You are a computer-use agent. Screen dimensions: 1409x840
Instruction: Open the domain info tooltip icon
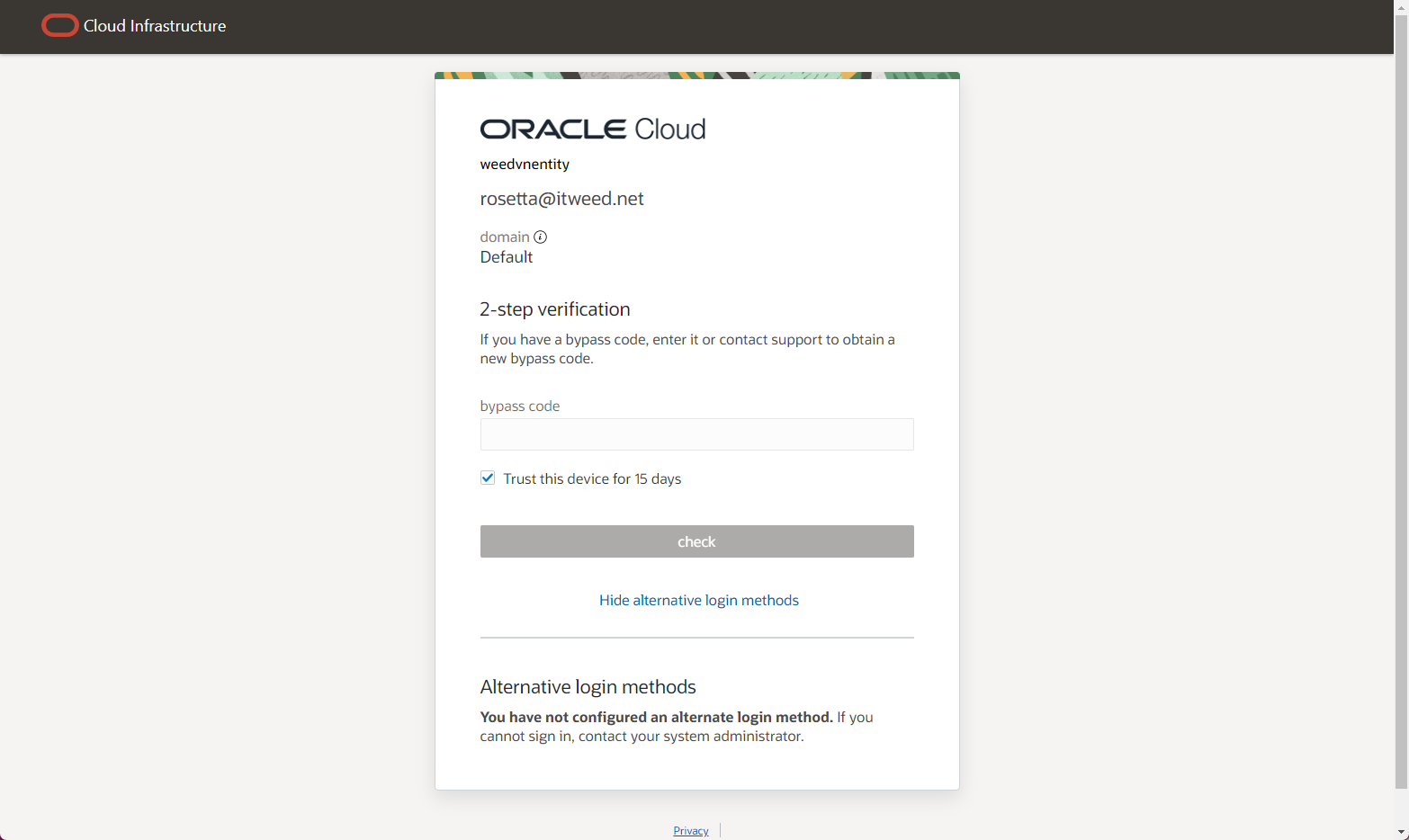point(541,237)
